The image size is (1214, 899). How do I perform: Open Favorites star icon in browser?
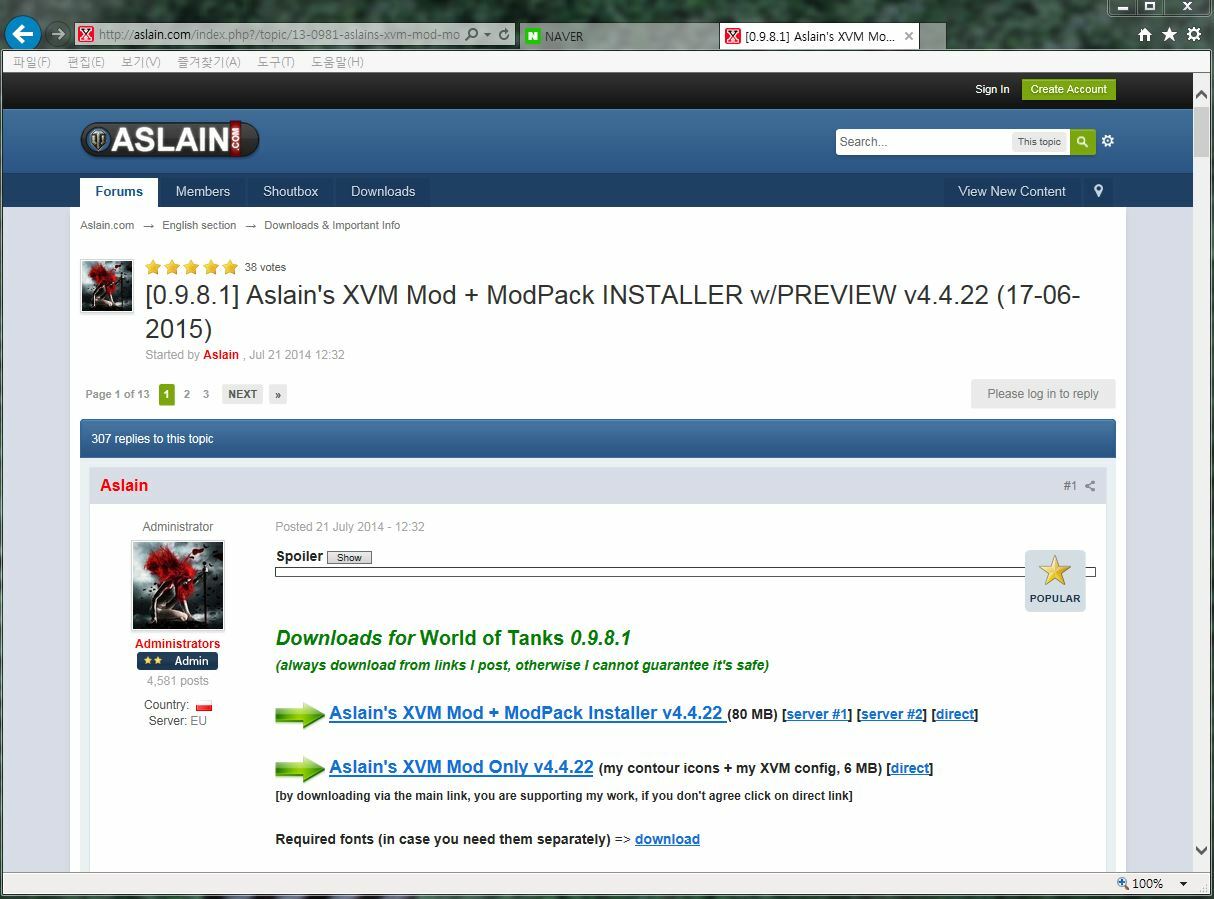tap(1169, 34)
